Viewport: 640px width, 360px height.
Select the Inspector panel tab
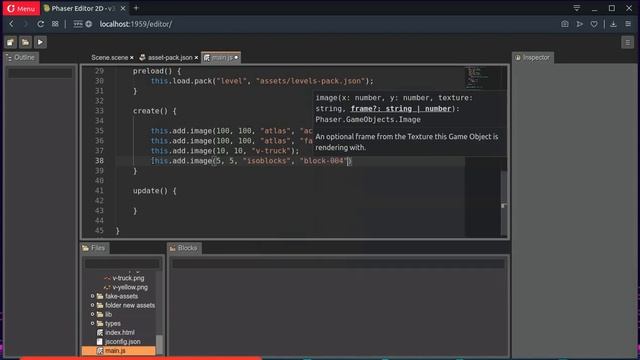533,58
